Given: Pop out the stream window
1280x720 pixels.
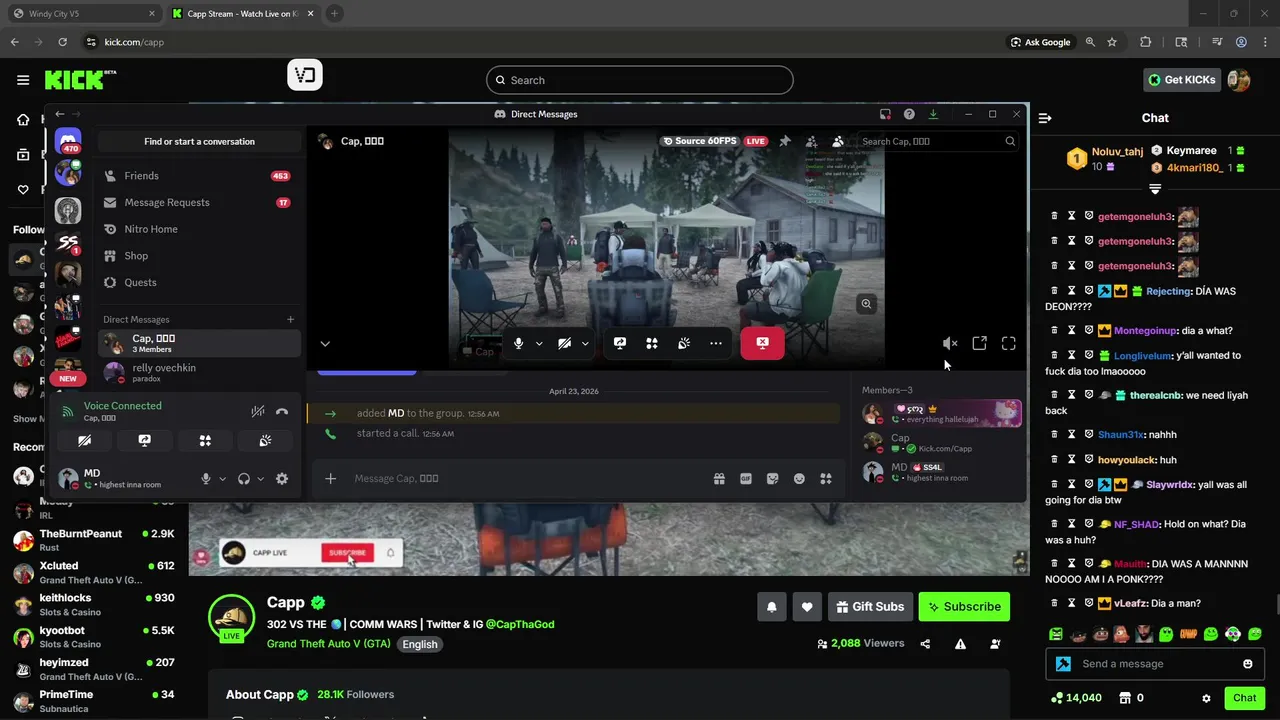Looking at the screenshot, I should tap(980, 343).
